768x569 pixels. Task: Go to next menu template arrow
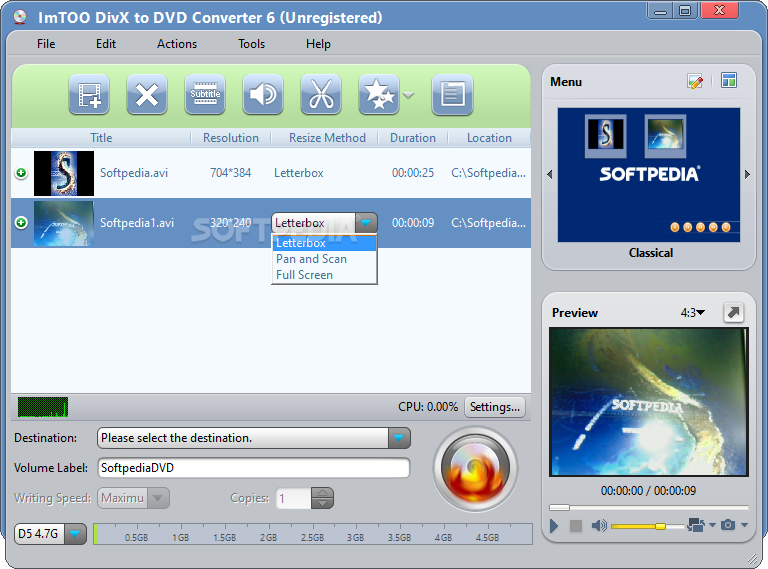tap(747, 174)
